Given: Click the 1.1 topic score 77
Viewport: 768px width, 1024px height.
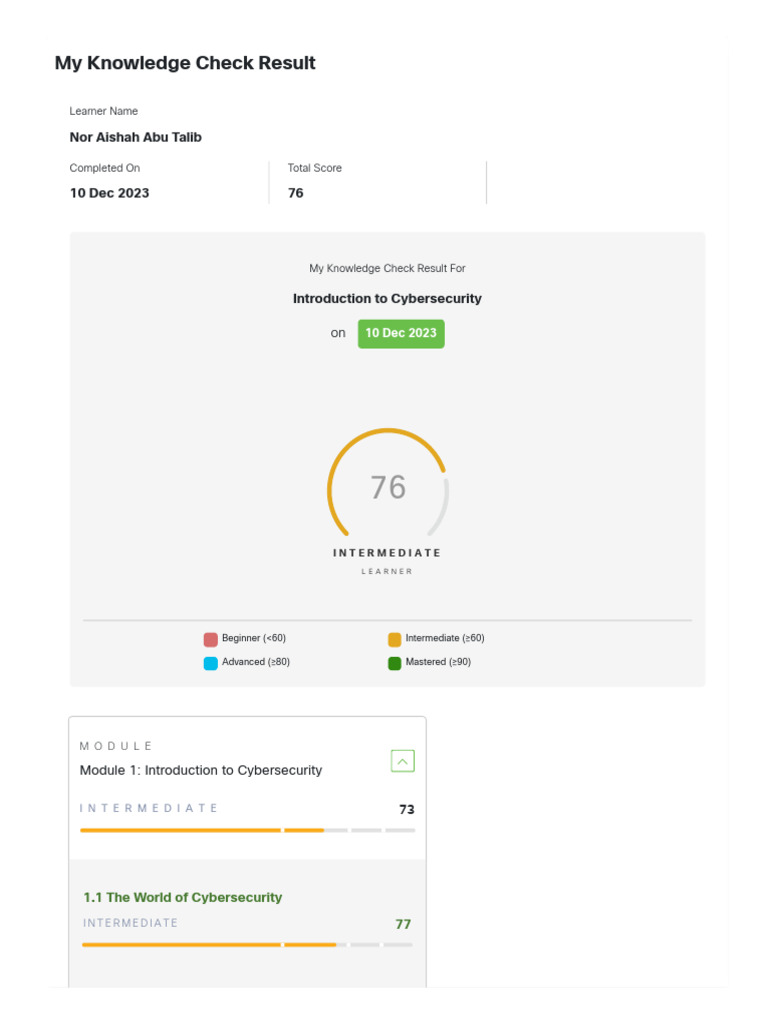Looking at the screenshot, I should (x=404, y=924).
